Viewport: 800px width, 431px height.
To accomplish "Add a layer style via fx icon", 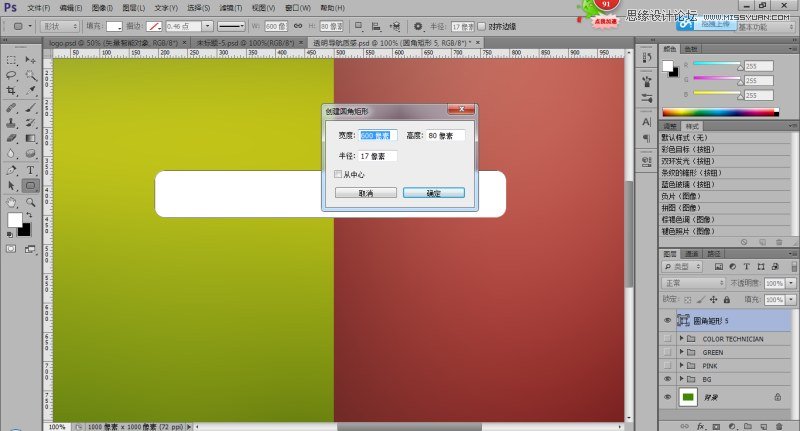I will pyautogui.click(x=701, y=426).
